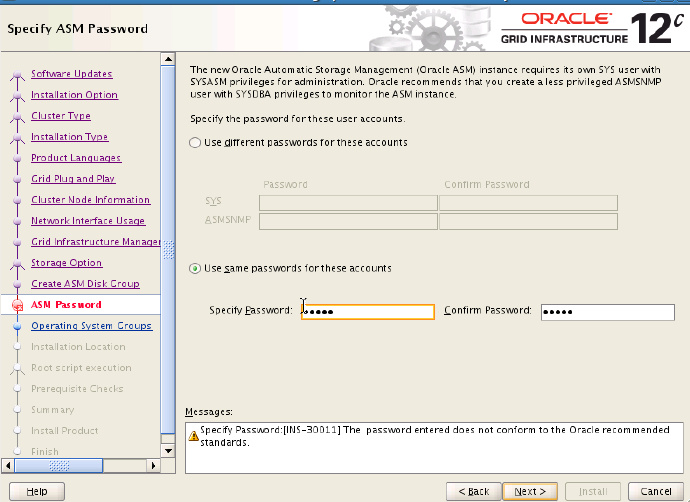The height and width of the screenshot is (502, 690).
Task: Open Help for this installer step
Action: point(37,491)
